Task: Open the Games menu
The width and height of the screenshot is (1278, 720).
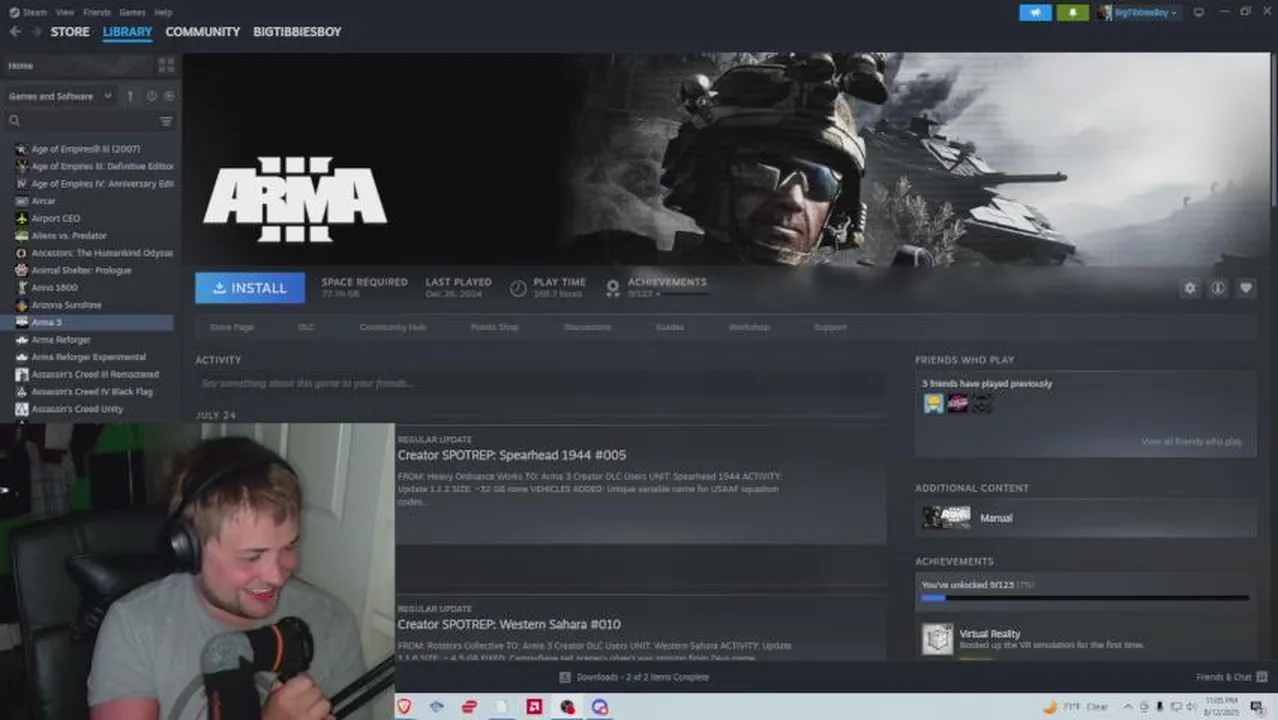Action: pos(132,12)
